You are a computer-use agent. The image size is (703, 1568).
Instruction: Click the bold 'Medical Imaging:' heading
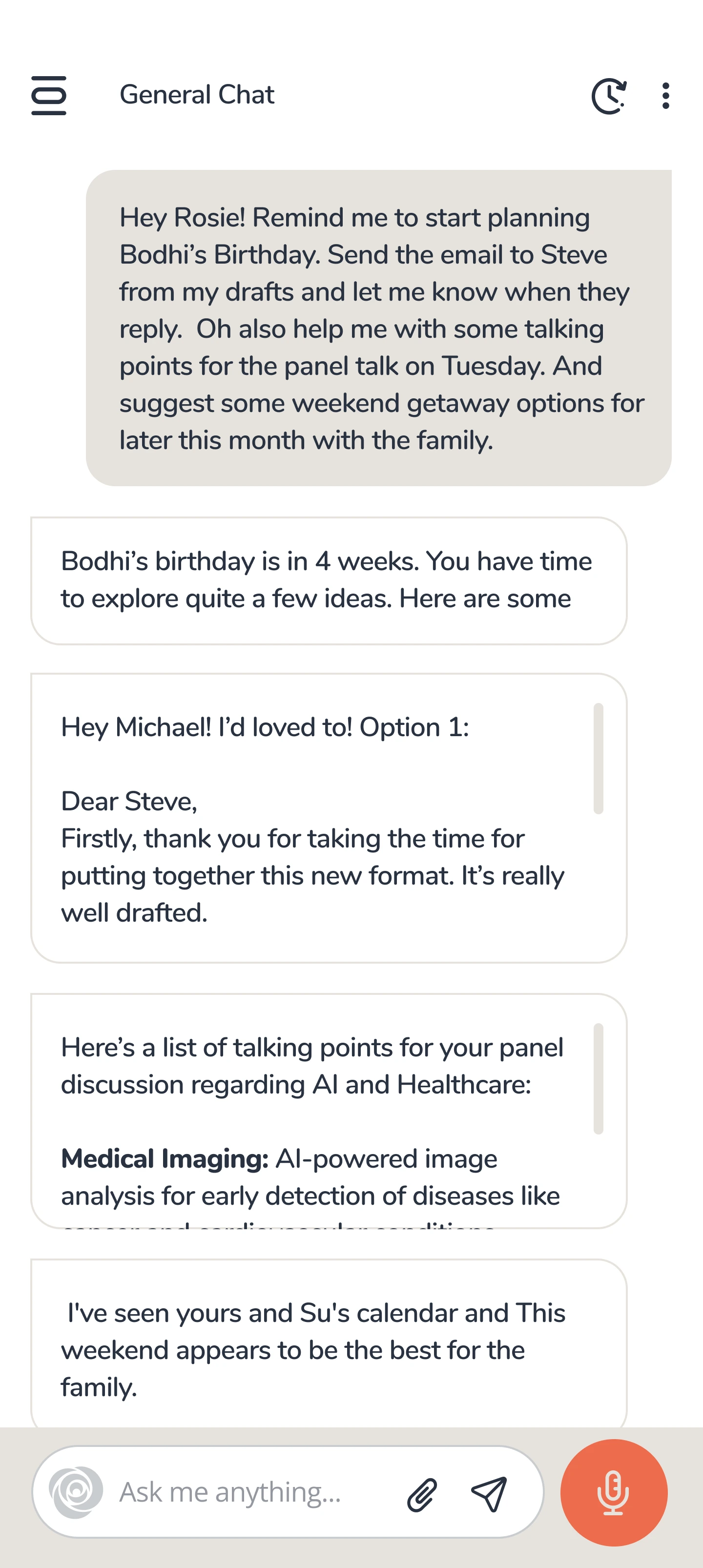pyautogui.click(x=165, y=1159)
